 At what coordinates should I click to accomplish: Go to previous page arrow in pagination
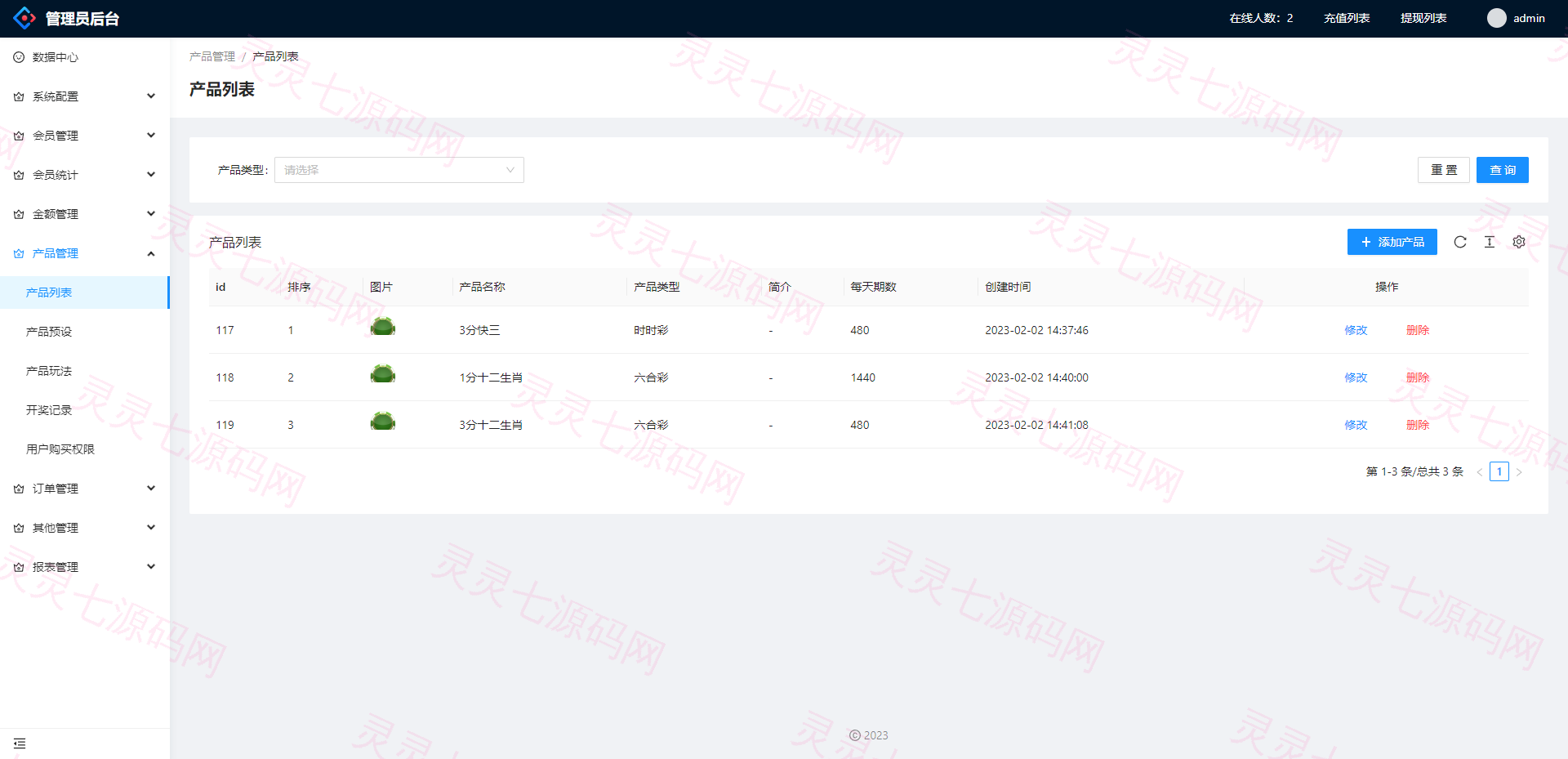[x=1480, y=472]
